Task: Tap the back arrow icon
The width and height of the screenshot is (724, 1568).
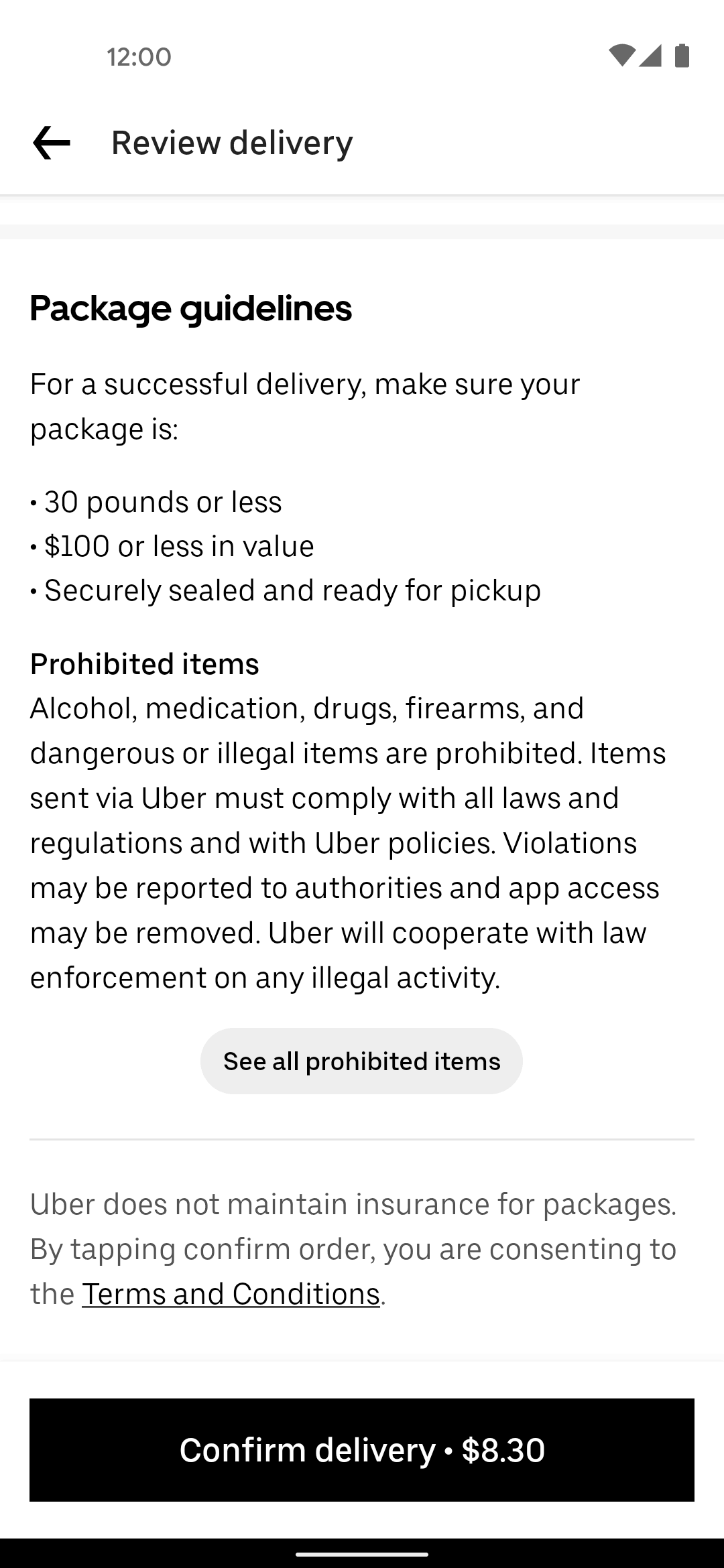Action: [x=52, y=143]
